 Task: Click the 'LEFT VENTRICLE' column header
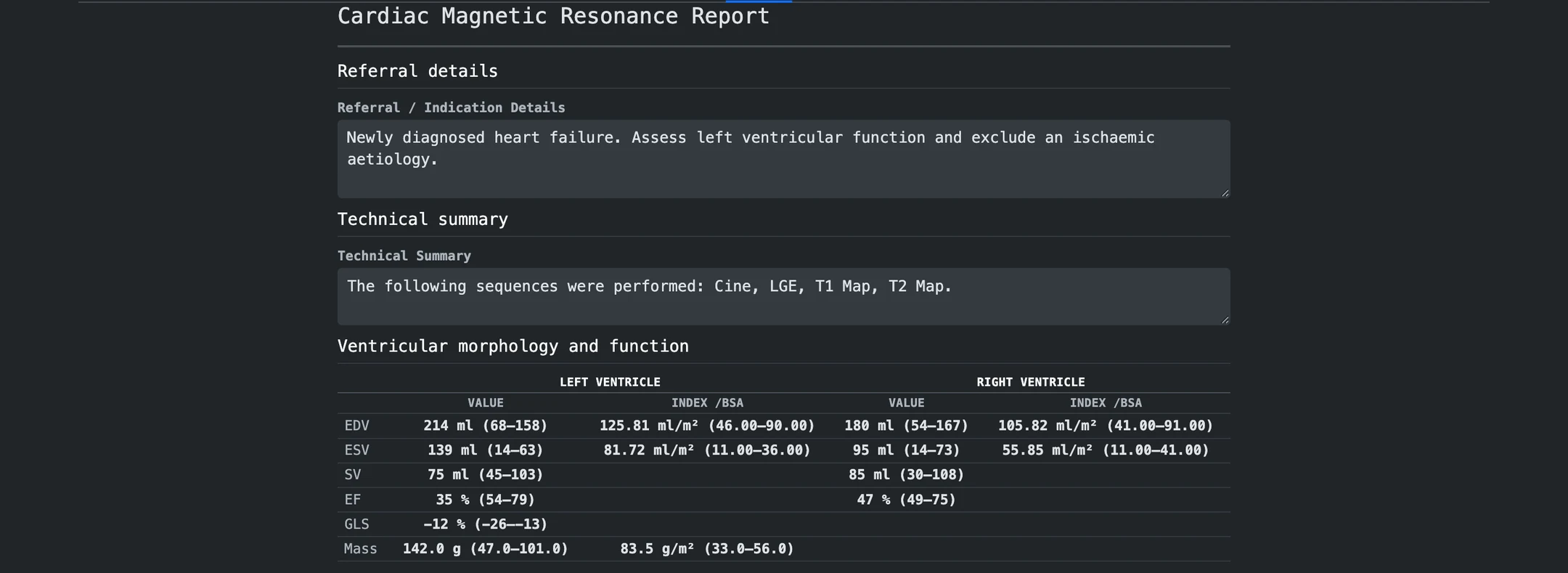point(610,382)
